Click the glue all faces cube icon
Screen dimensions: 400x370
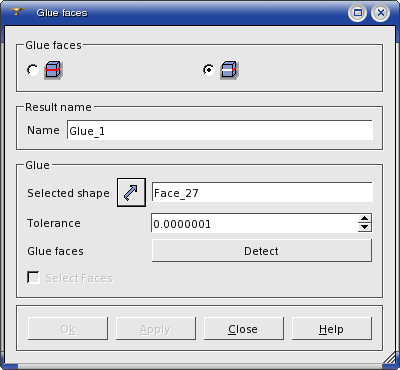53,70
